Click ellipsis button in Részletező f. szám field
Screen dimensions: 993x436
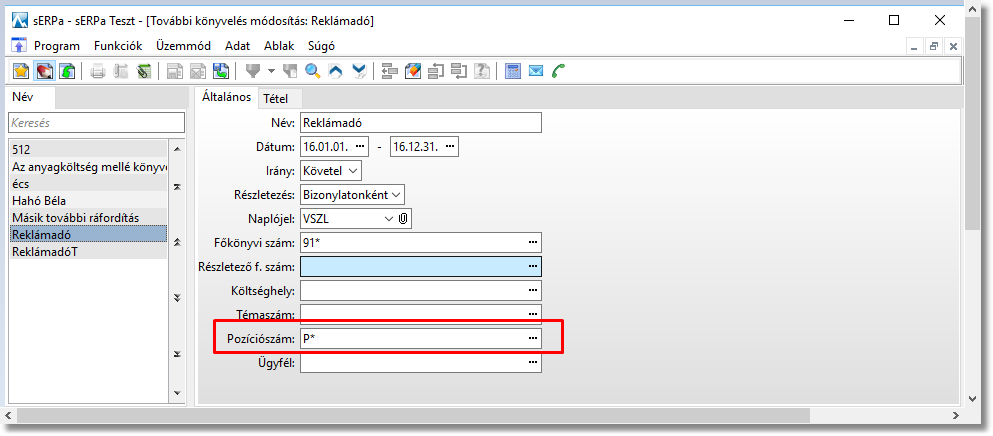(533, 267)
